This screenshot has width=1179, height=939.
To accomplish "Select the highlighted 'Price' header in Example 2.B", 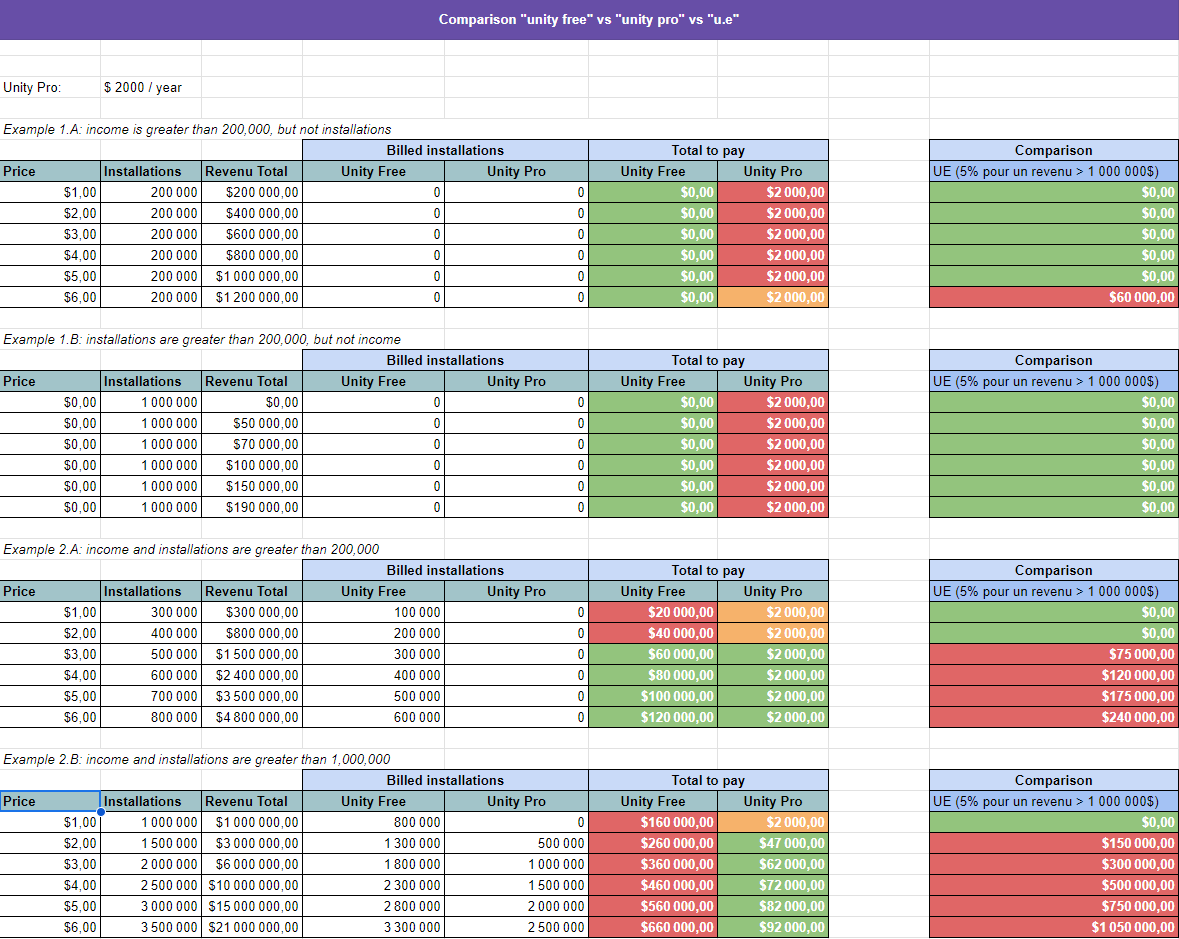I will click(x=50, y=801).
